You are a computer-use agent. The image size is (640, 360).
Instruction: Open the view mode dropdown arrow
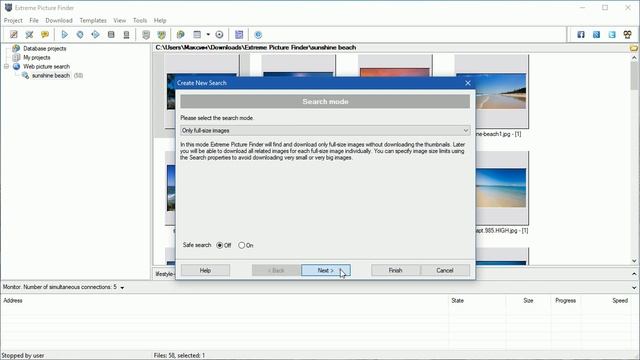[x=208, y=35]
